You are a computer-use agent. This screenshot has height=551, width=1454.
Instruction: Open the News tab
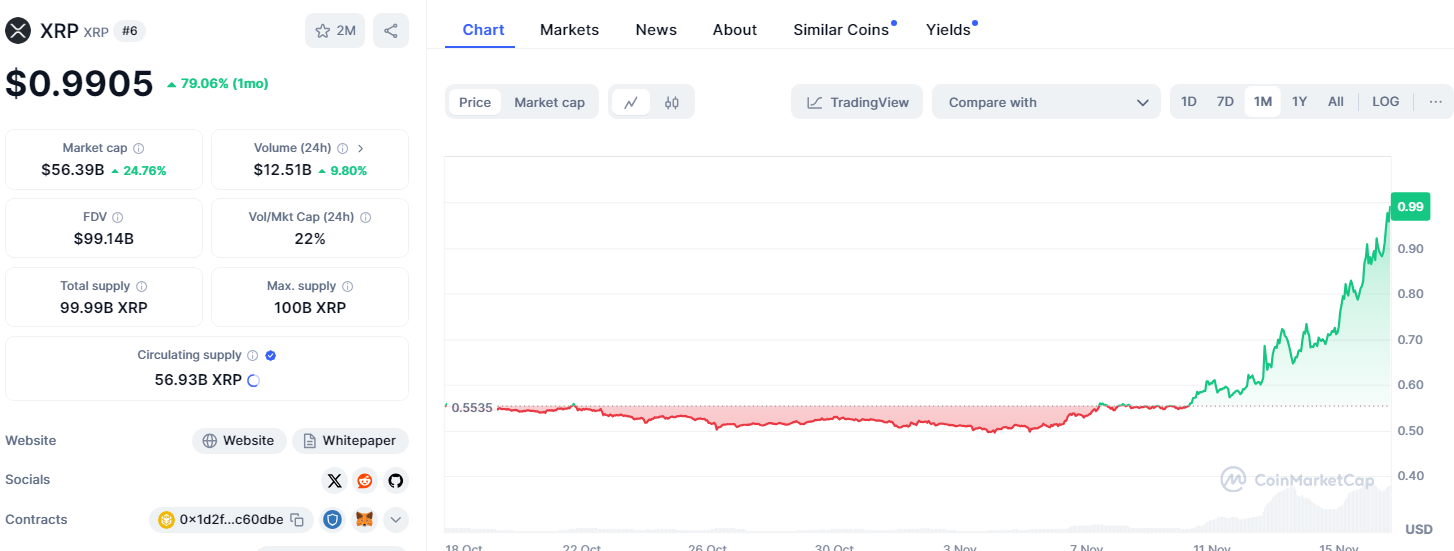point(656,30)
